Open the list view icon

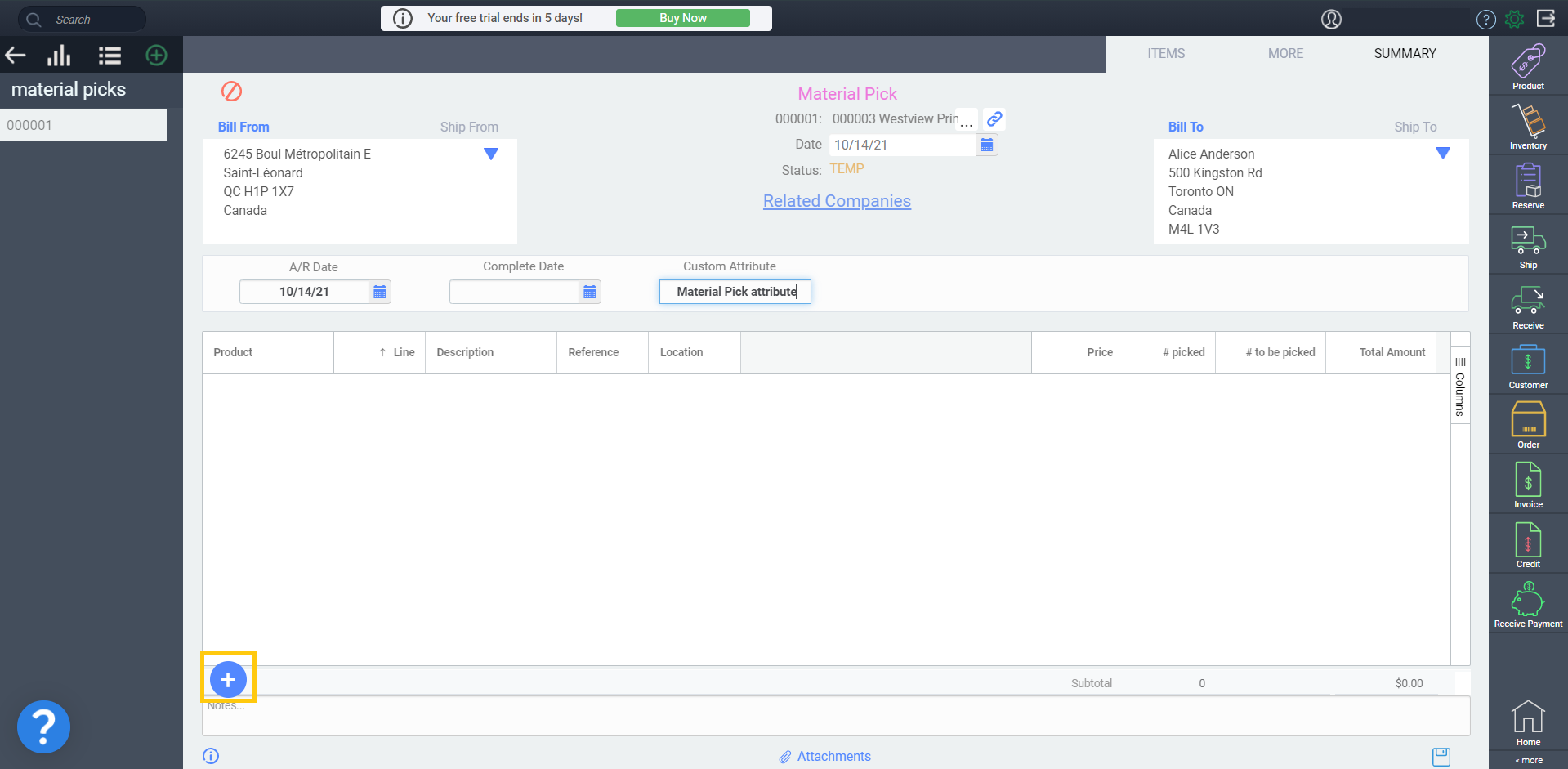[109, 56]
